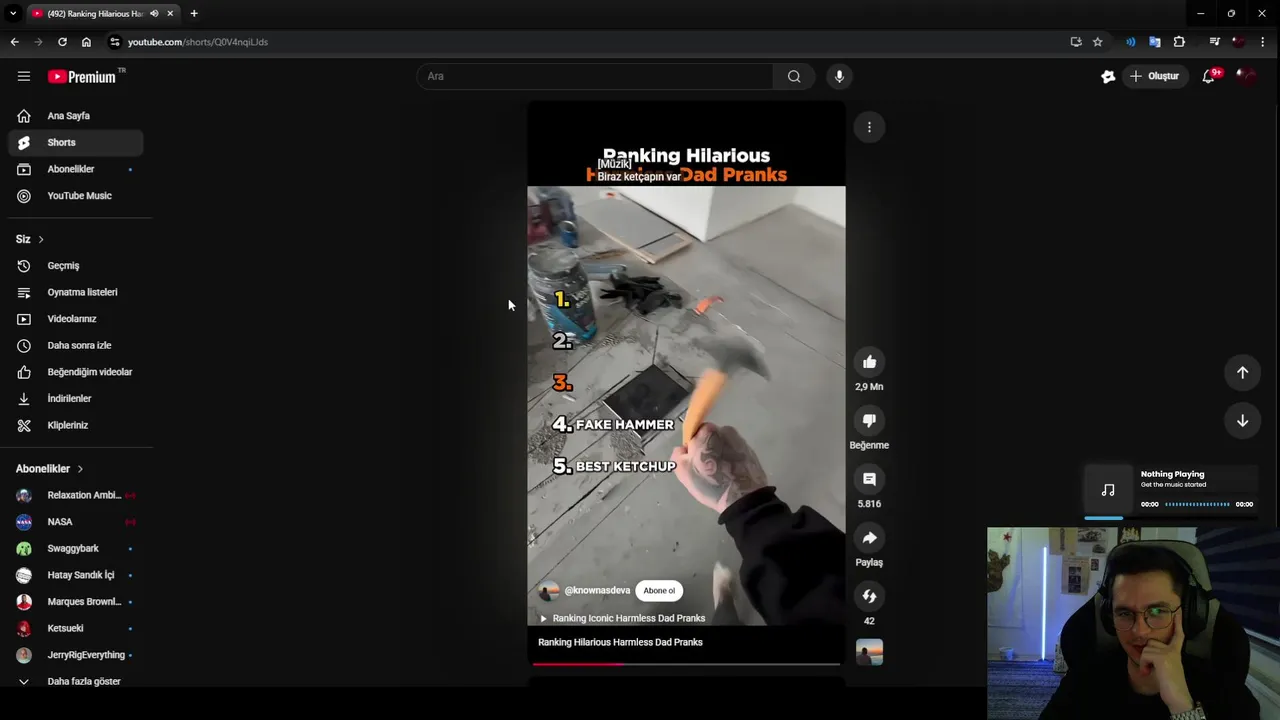Image resolution: width=1280 pixels, height=720 pixels.
Task: Open Daha sonra izle list
Action: click(76, 345)
